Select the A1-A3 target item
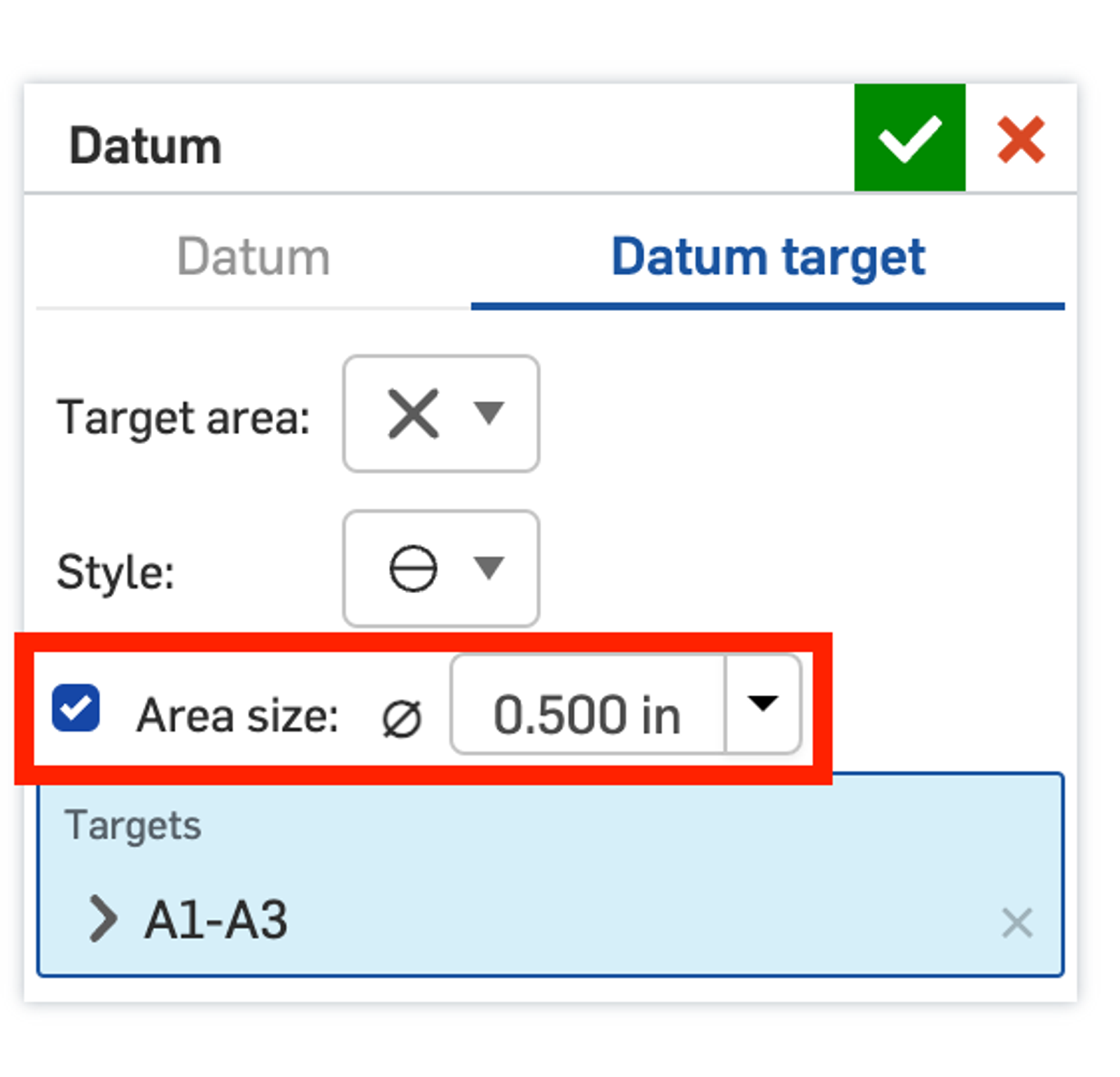The width and height of the screenshot is (1120, 1077). pyautogui.click(x=216, y=920)
